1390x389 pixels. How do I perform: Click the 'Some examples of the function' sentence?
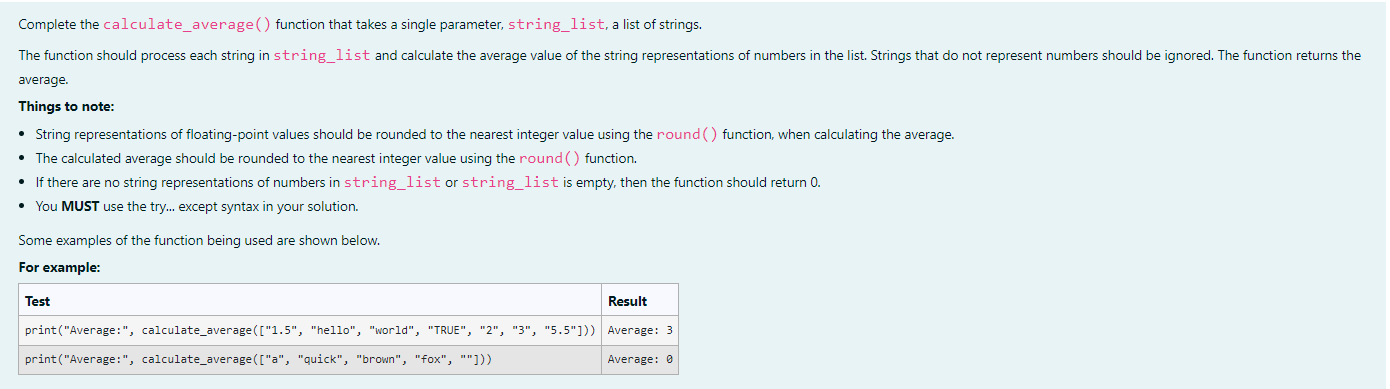click(x=199, y=241)
